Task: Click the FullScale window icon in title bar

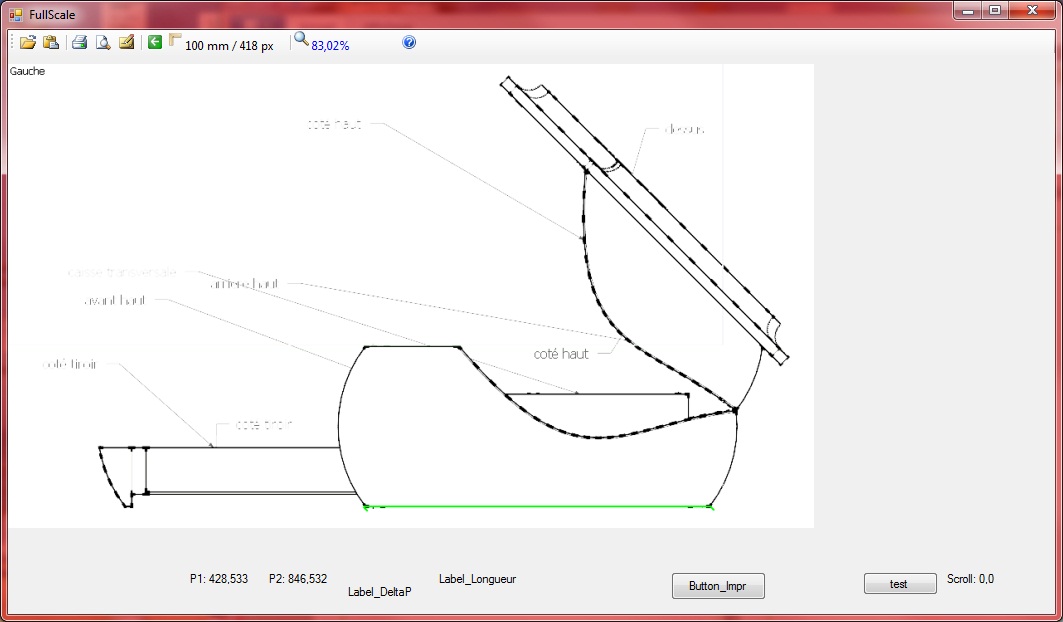Action: point(15,15)
